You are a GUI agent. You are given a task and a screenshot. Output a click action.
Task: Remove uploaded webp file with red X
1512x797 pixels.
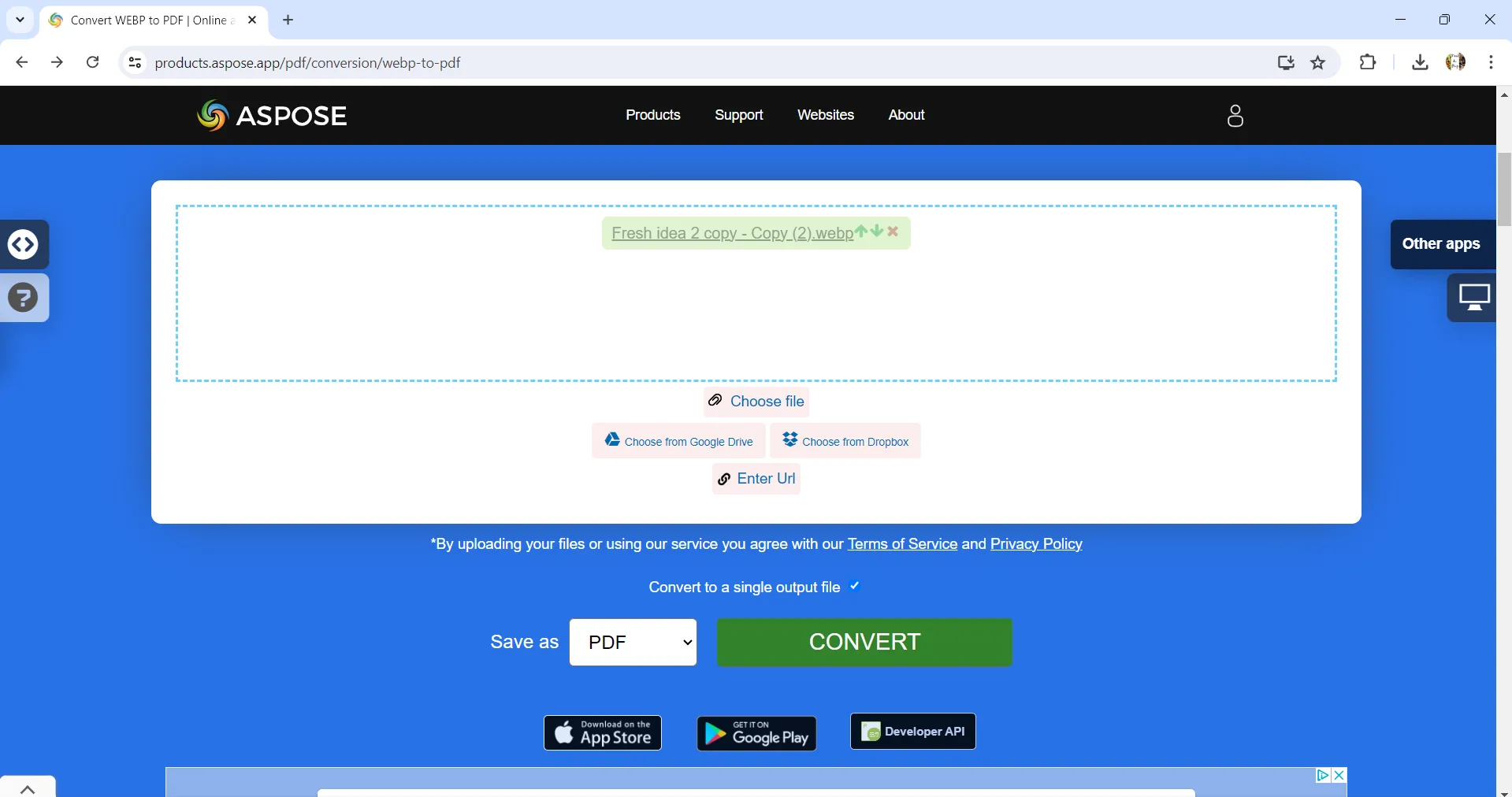pyautogui.click(x=893, y=231)
